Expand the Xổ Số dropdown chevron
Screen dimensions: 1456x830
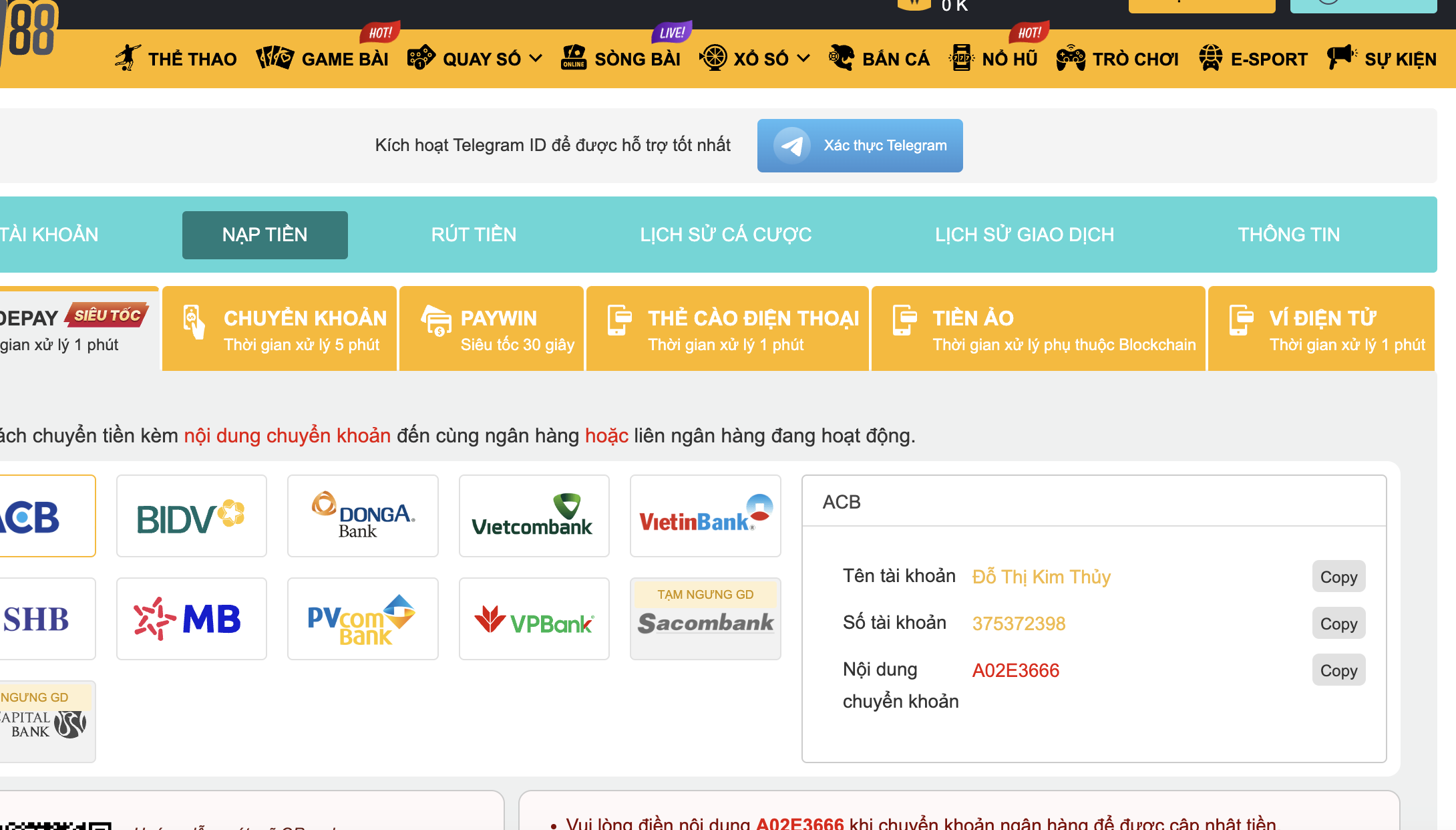(x=804, y=59)
